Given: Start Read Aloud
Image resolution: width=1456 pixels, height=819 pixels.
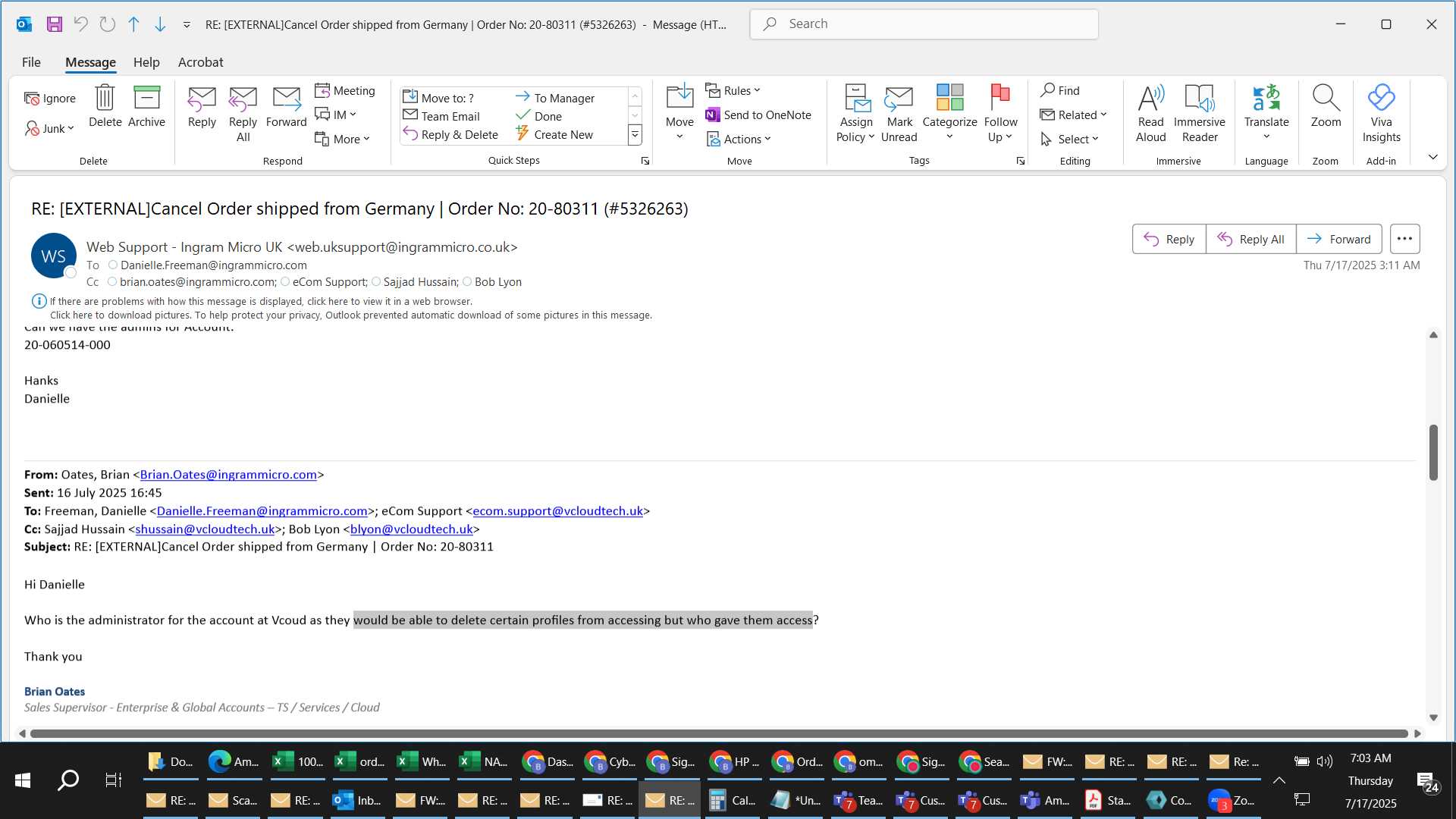Looking at the screenshot, I should point(1150,114).
